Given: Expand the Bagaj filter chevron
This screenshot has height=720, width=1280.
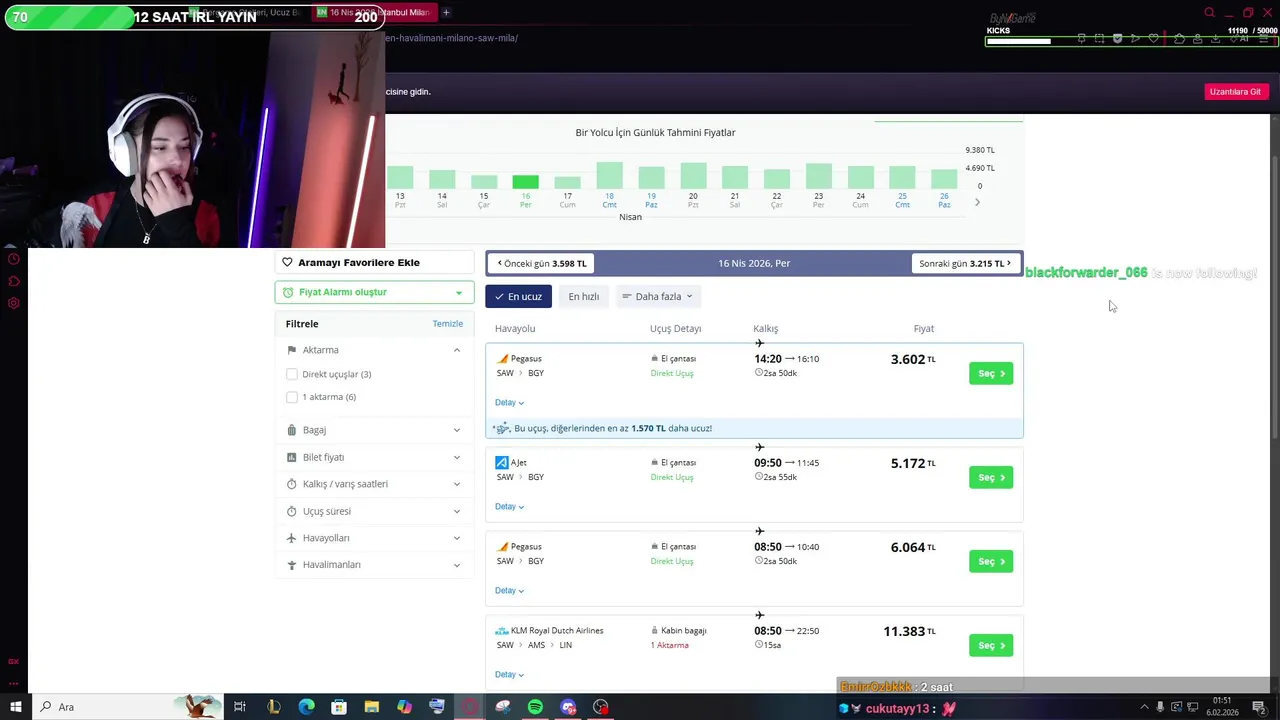Looking at the screenshot, I should [x=457, y=430].
